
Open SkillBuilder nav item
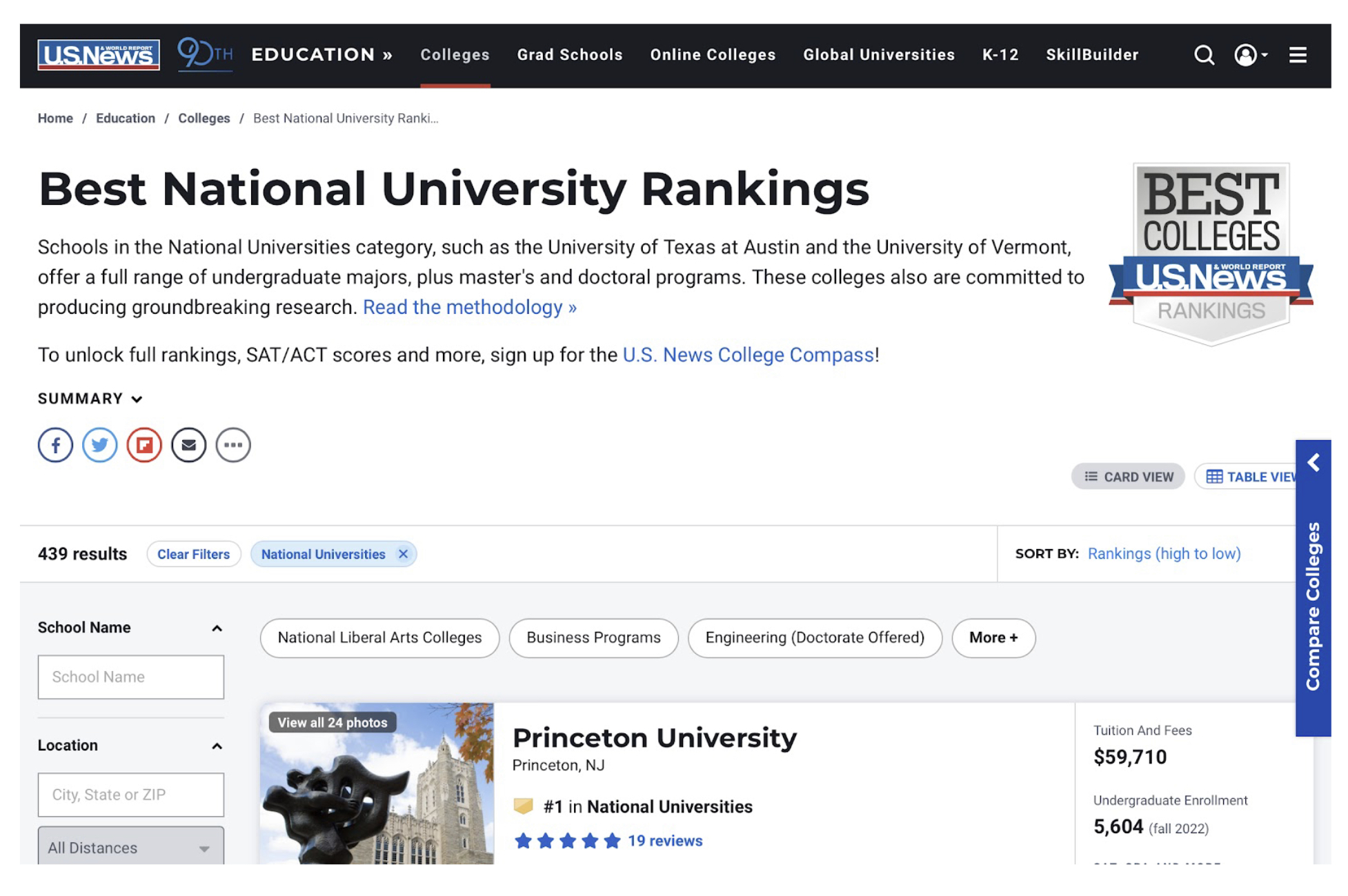coord(1092,55)
